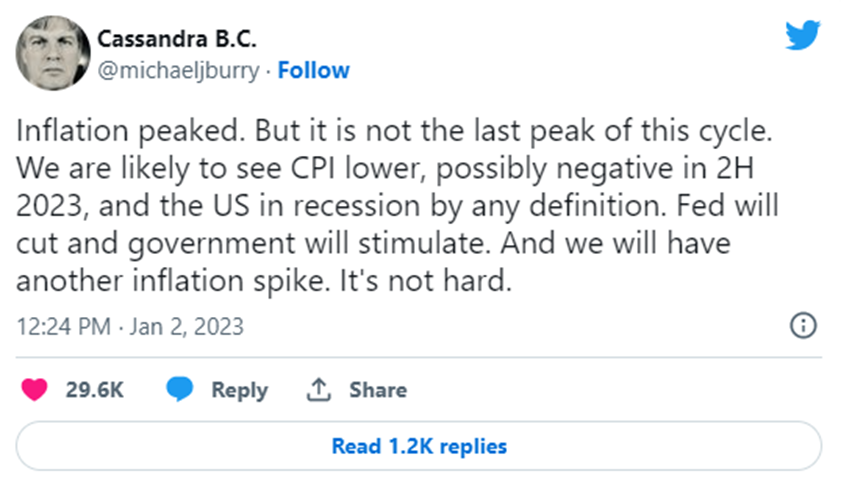Click the Reply text label
This screenshot has height=488, width=841.
coord(239,390)
